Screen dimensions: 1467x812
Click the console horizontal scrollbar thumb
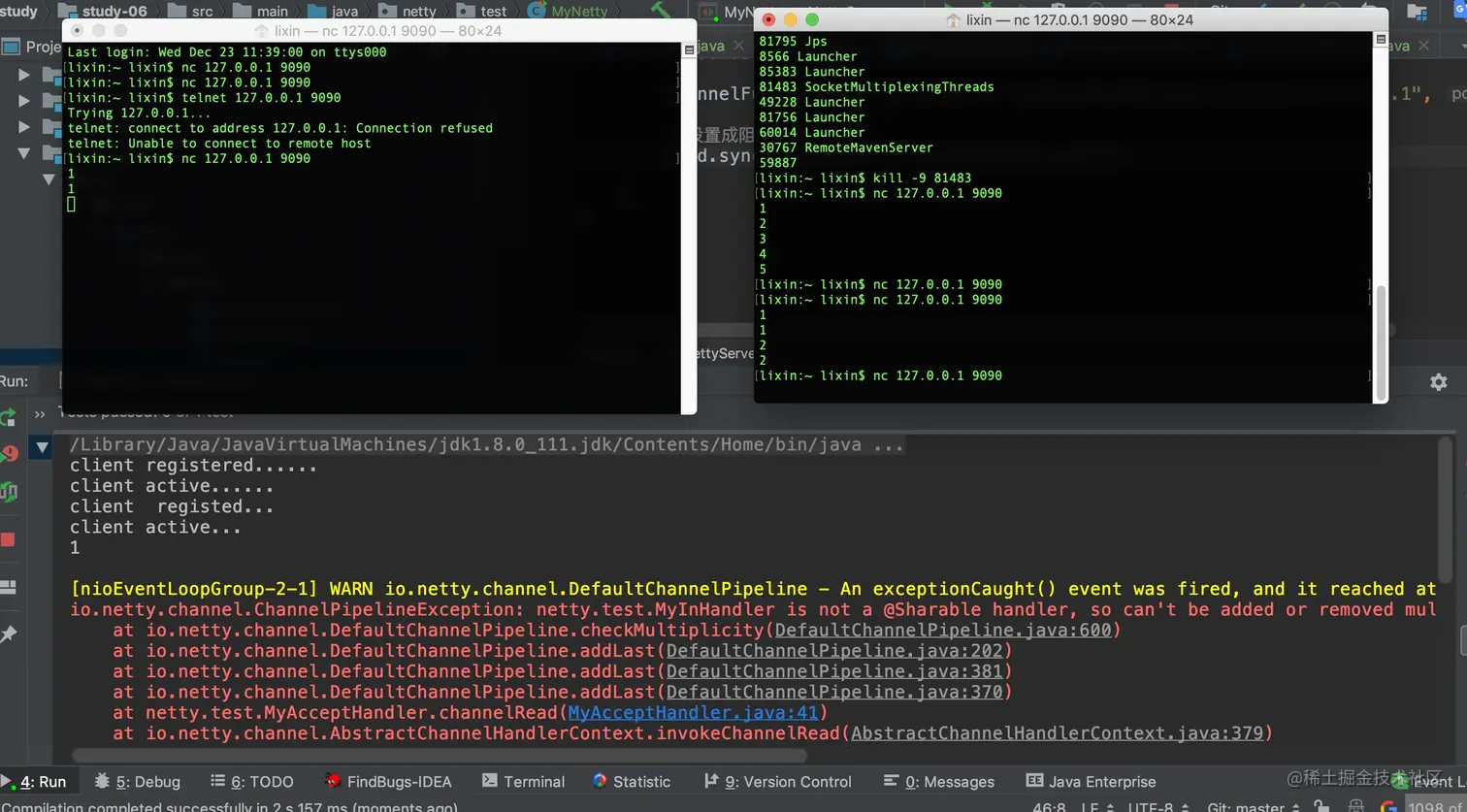coord(440,755)
